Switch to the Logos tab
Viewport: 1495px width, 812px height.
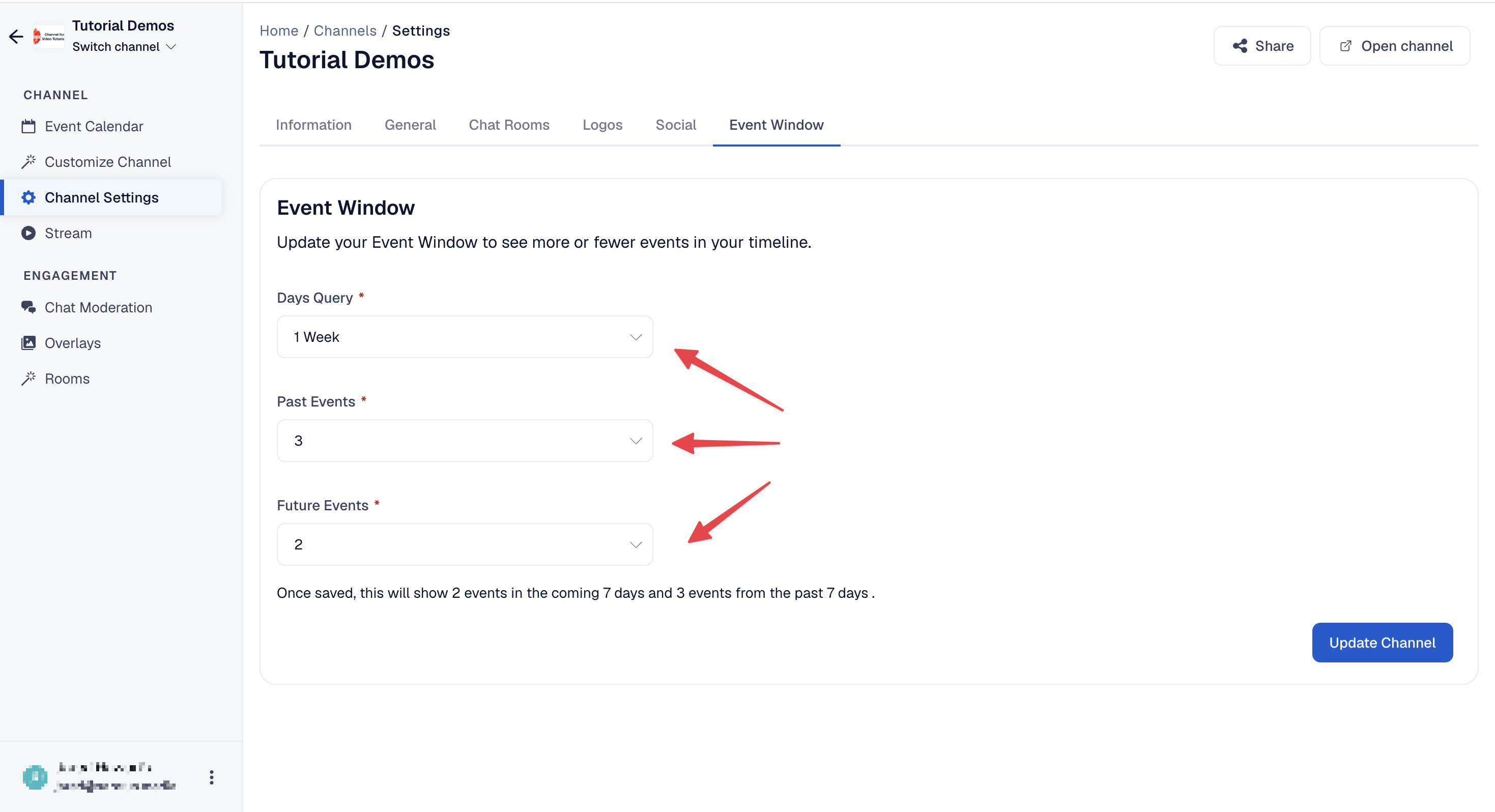click(x=602, y=125)
